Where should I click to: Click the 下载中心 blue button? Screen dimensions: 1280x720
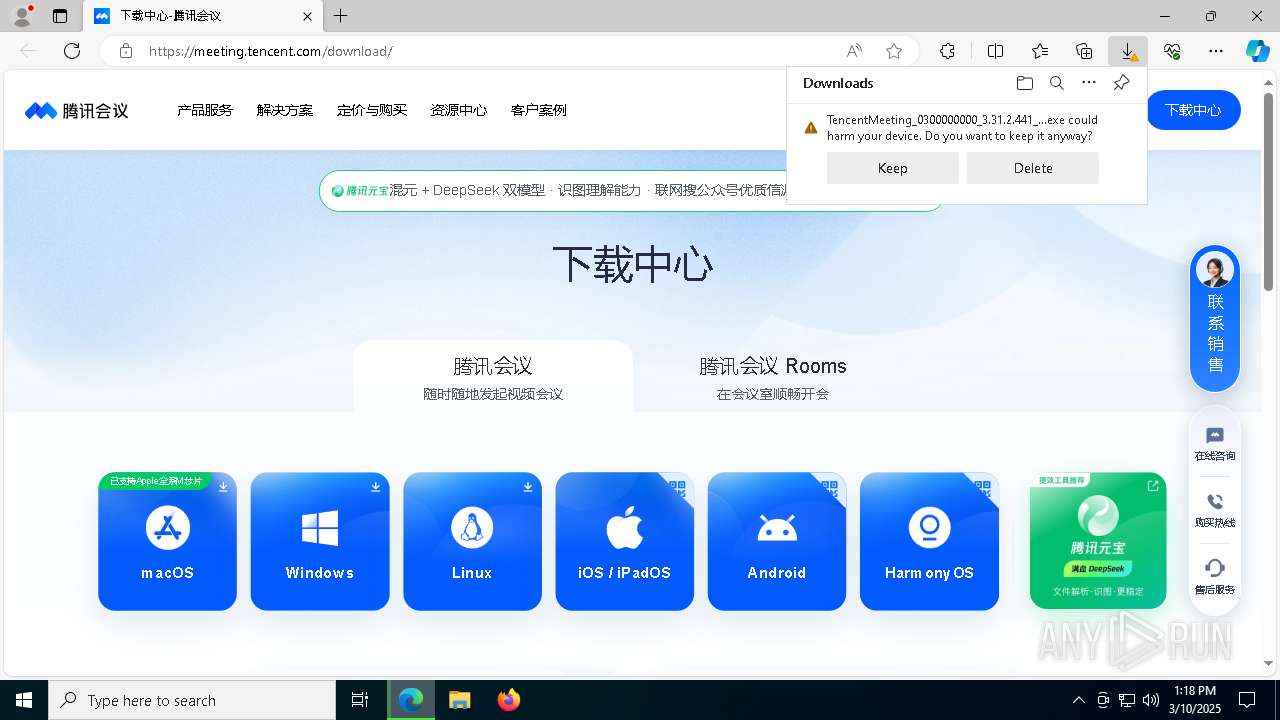coord(1193,110)
